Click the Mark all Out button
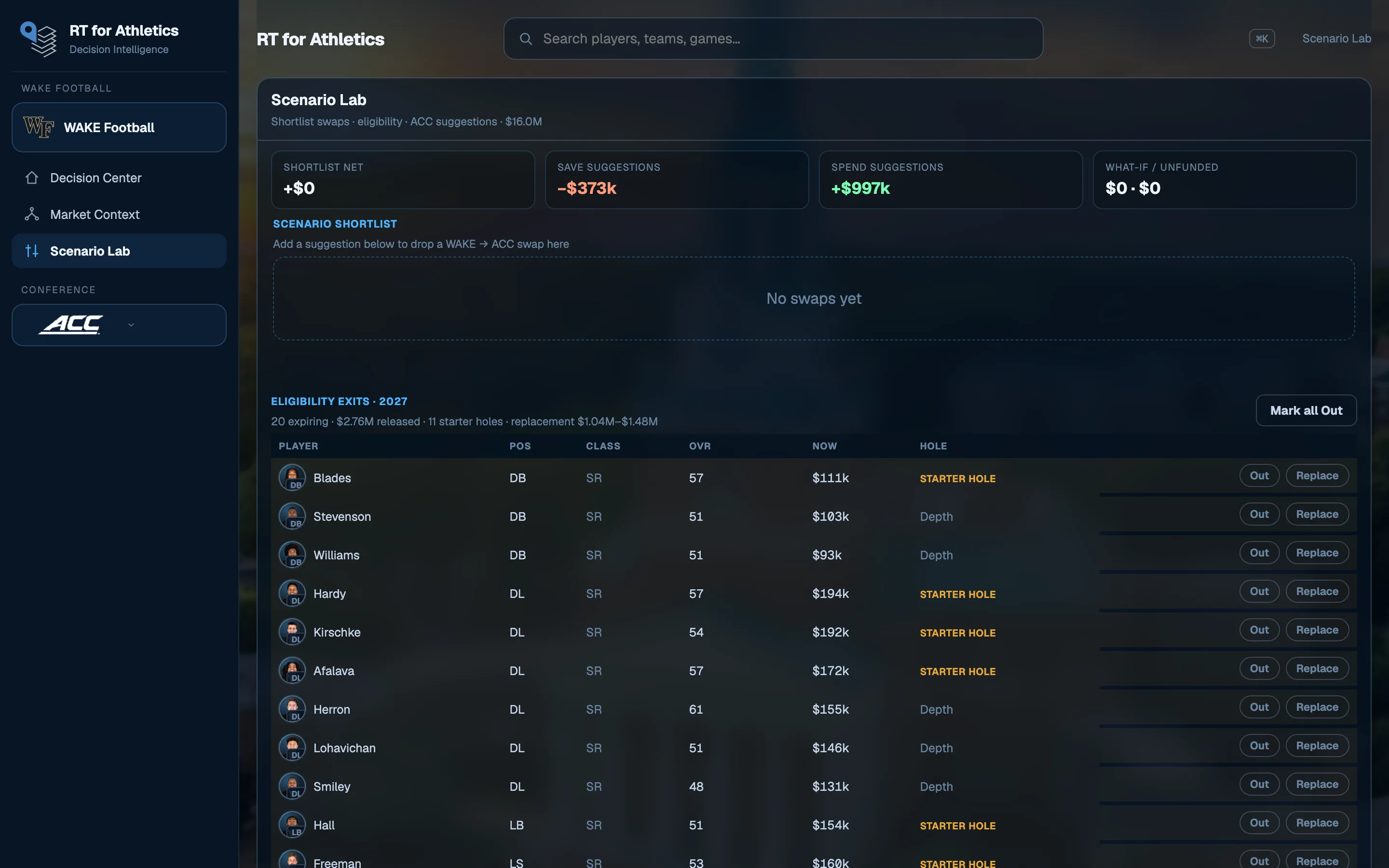The height and width of the screenshot is (868, 1389). (x=1306, y=410)
